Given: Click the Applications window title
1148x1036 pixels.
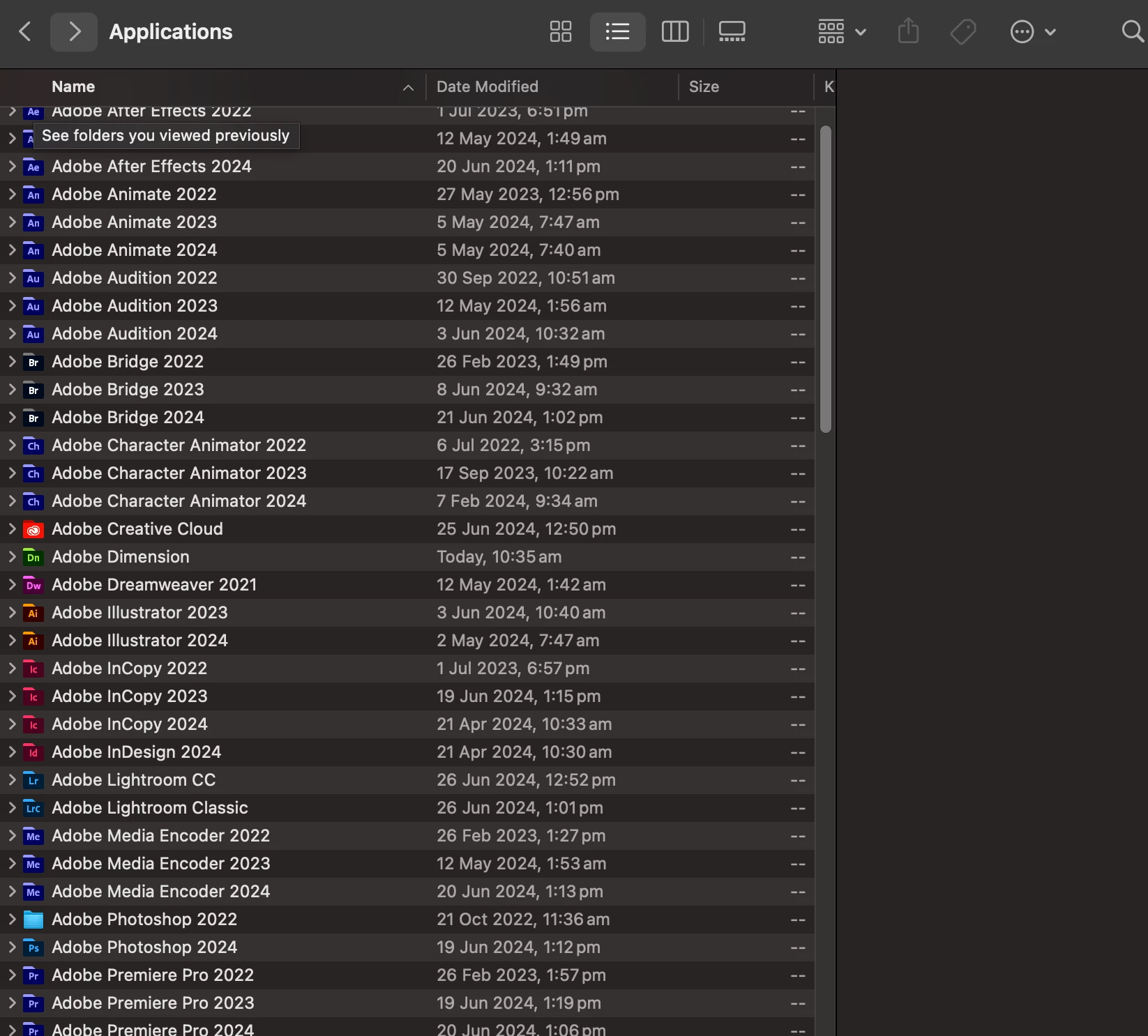Looking at the screenshot, I should click(171, 31).
